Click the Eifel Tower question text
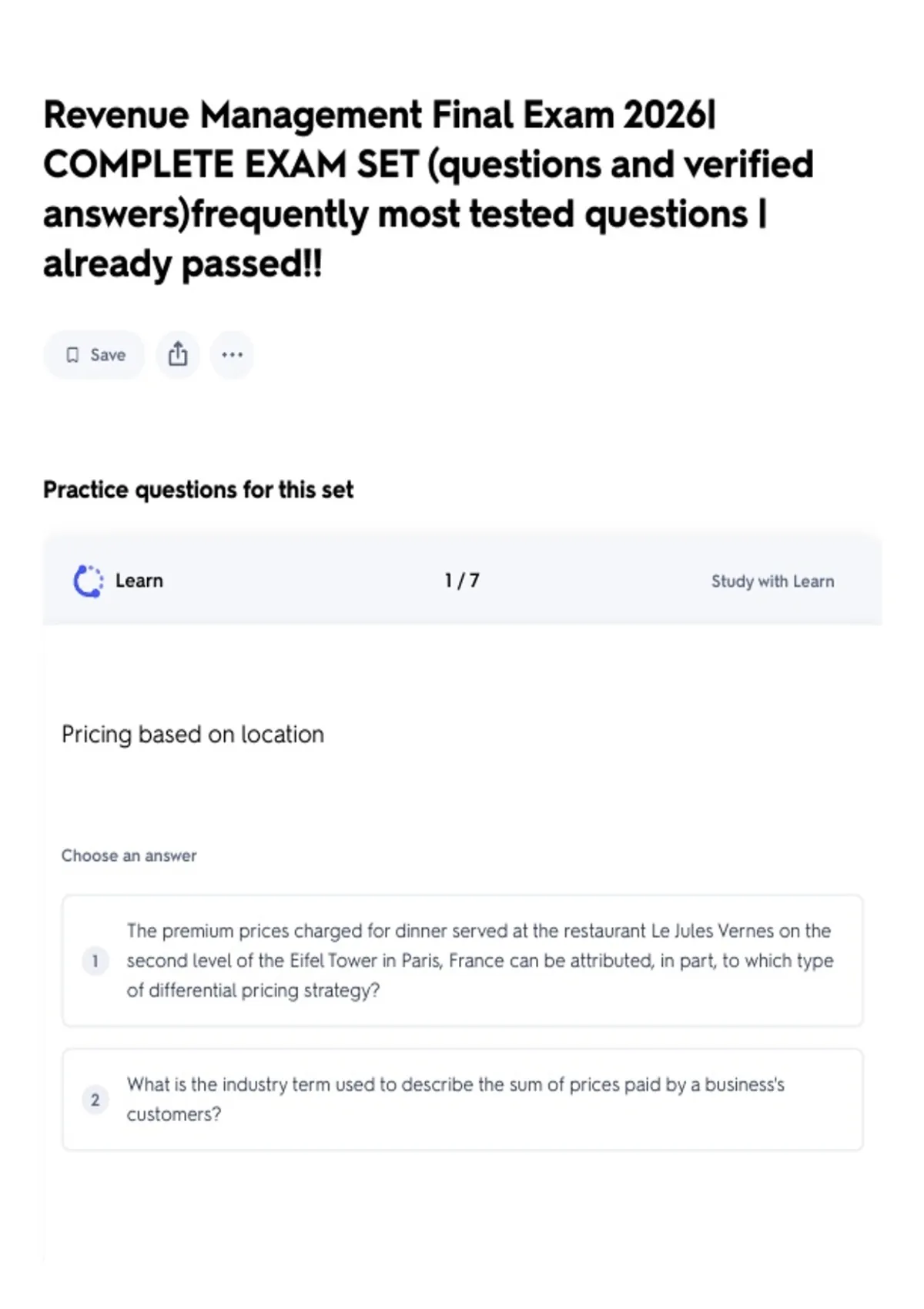The width and height of the screenshot is (924, 1309). tap(480, 960)
